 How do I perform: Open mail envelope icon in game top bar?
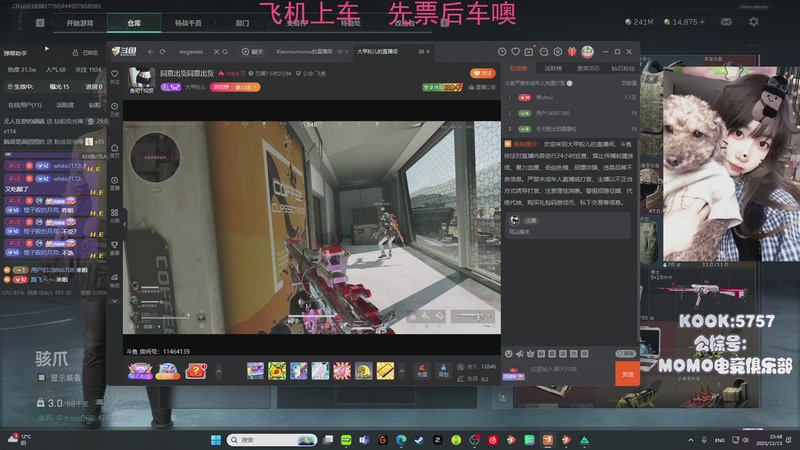726,22
